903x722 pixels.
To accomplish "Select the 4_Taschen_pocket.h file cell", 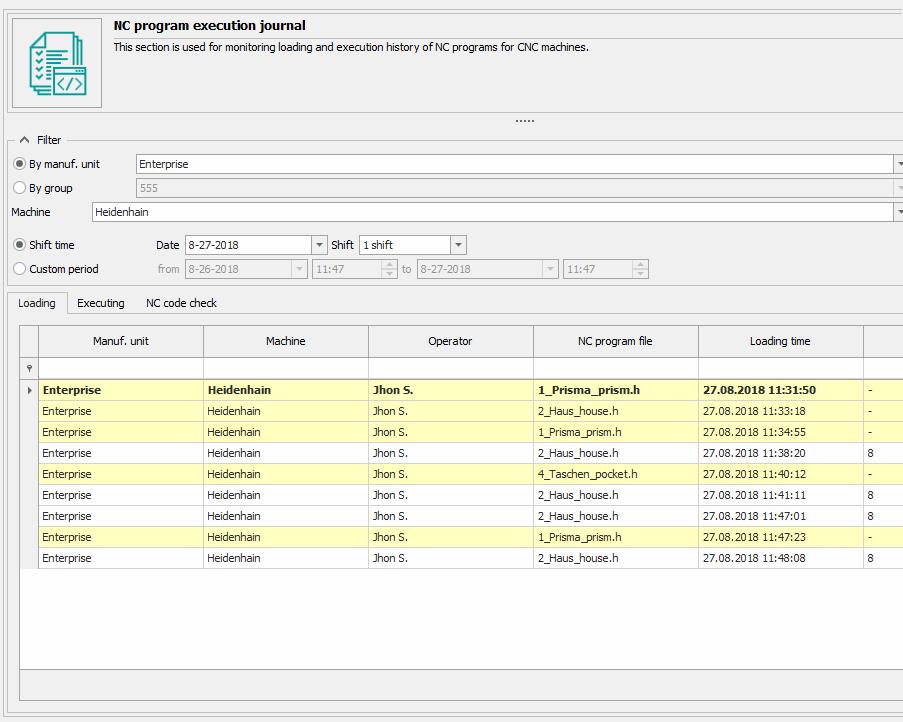I will coord(616,474).
